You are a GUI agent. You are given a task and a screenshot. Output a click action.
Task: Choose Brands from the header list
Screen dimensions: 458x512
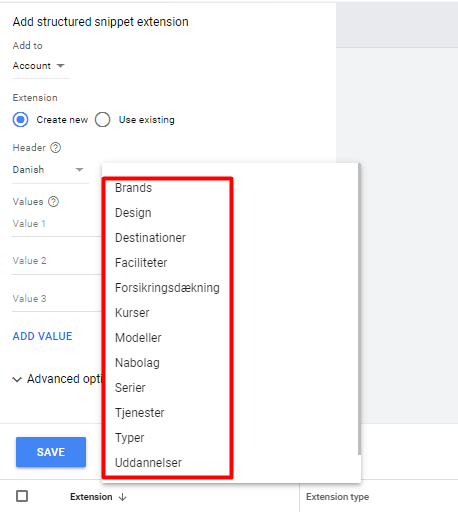(x=133, y=188)
